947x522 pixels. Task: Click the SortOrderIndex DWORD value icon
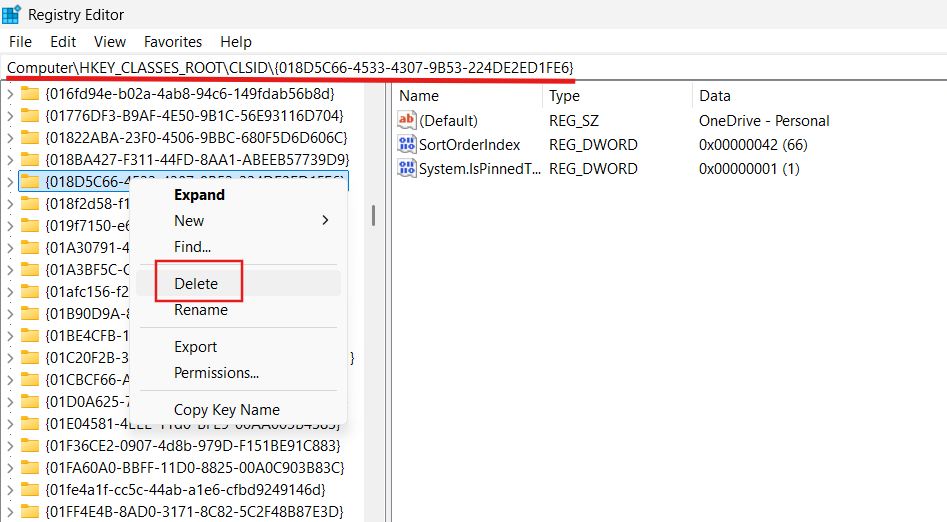click(406, 144)
